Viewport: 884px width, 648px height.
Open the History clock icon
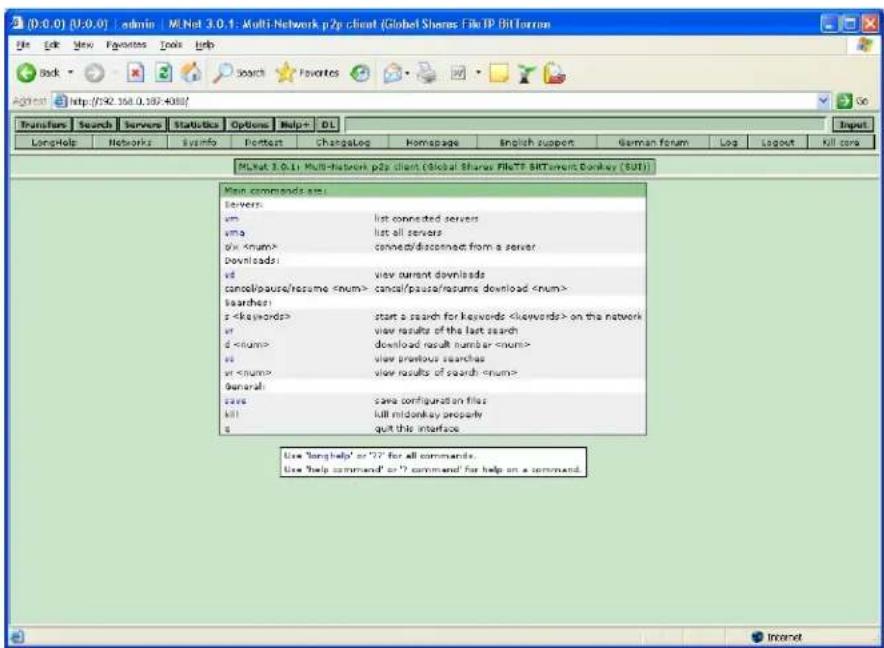pos(360,73)
